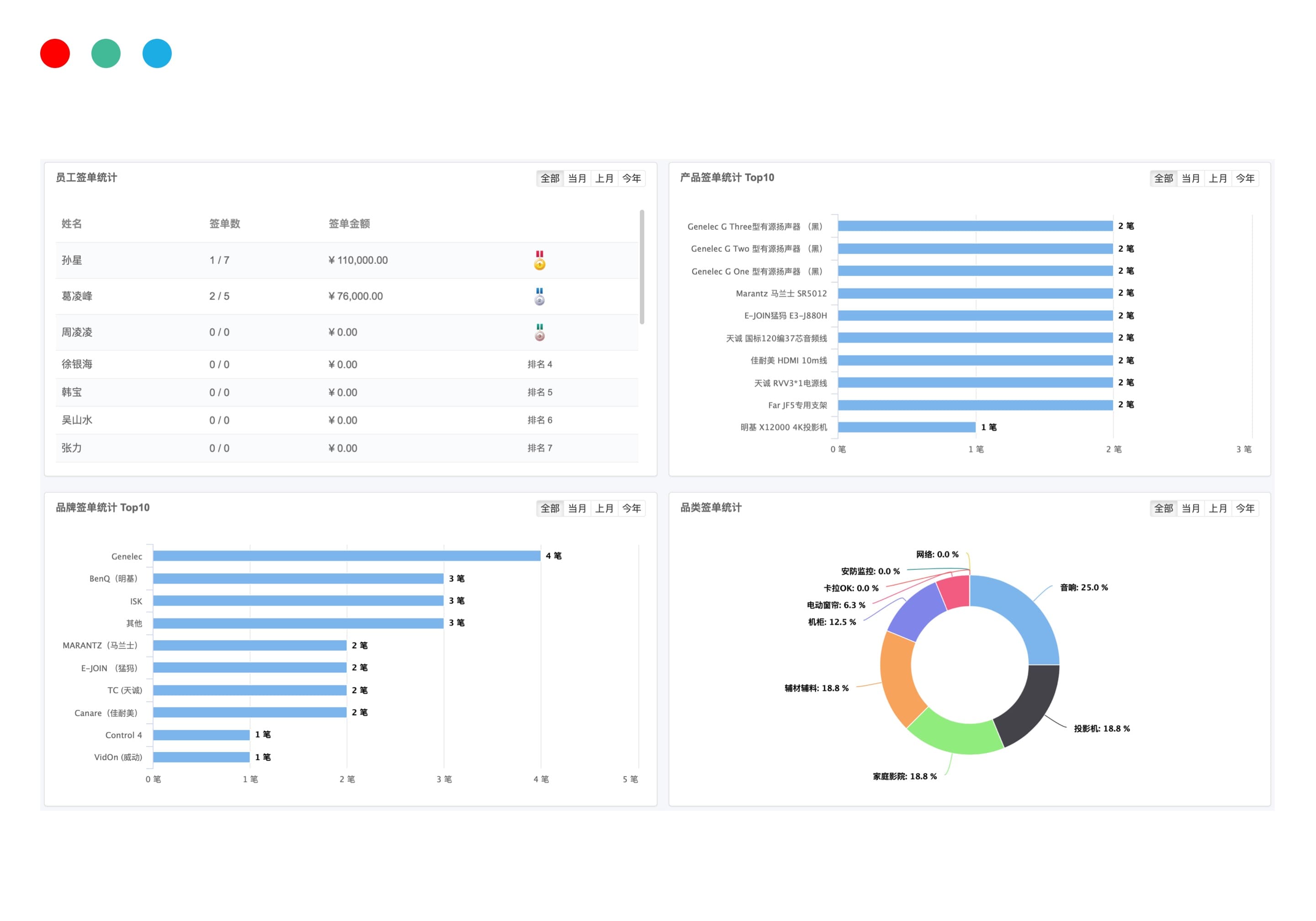
Task: Filter 品类签单统计 by 今年
Action: pos(1245,508)
